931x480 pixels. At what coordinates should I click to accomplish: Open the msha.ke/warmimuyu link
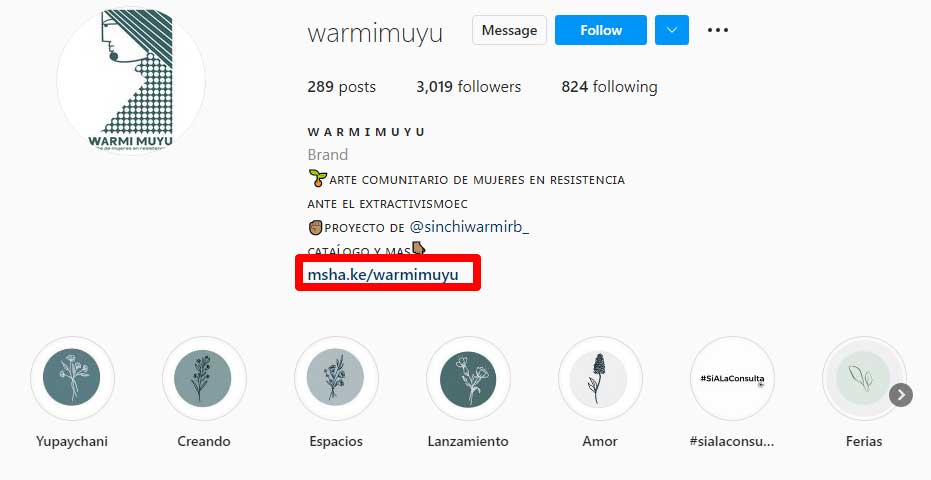pyautogui.click(x=383, y=274)
